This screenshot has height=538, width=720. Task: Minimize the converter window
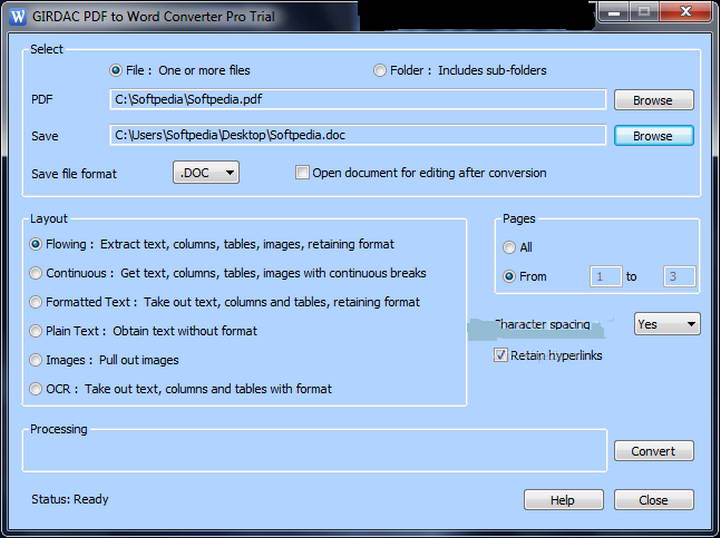tap(613, 11)
